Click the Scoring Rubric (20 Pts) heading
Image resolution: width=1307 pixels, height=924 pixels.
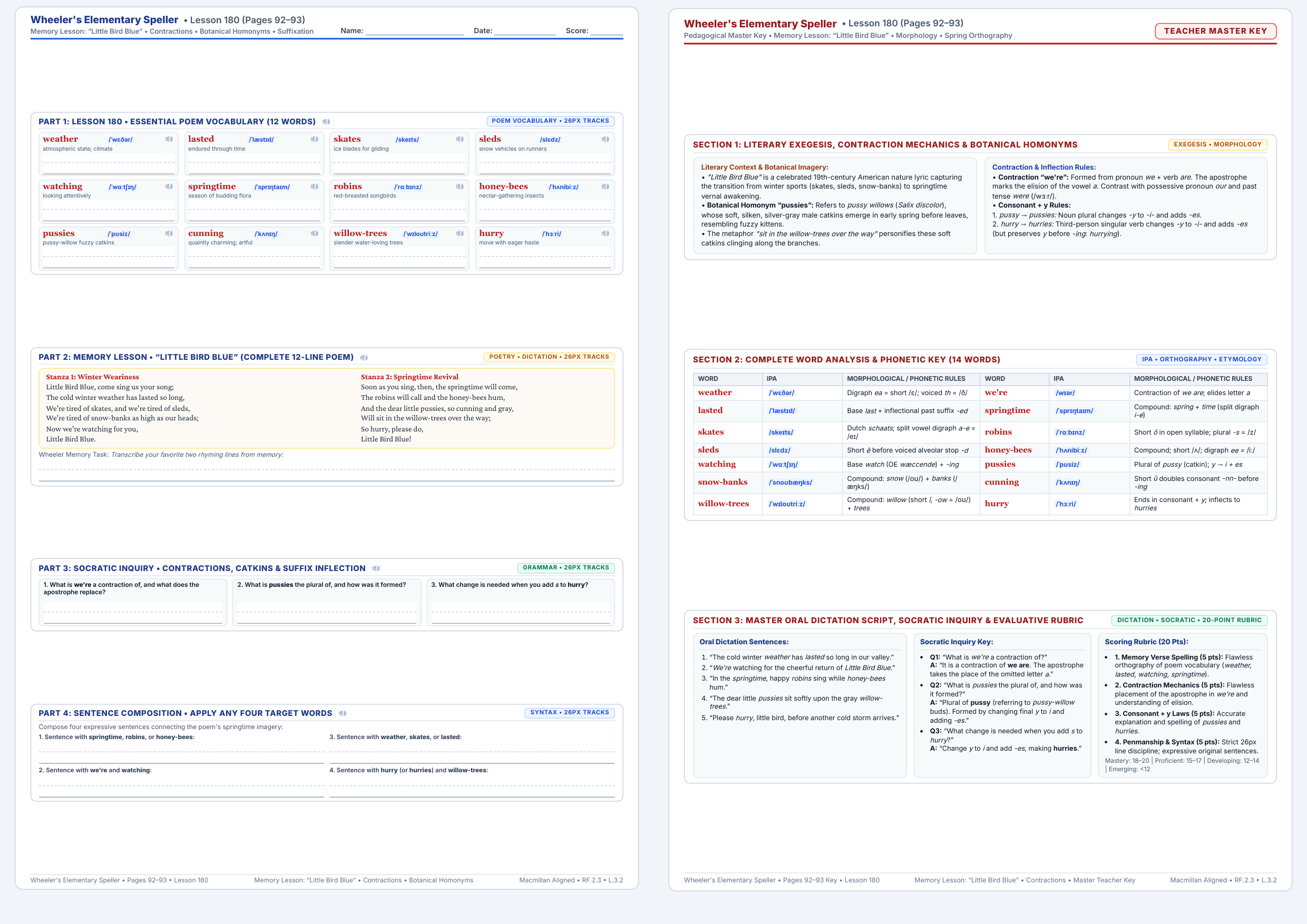1146,642
